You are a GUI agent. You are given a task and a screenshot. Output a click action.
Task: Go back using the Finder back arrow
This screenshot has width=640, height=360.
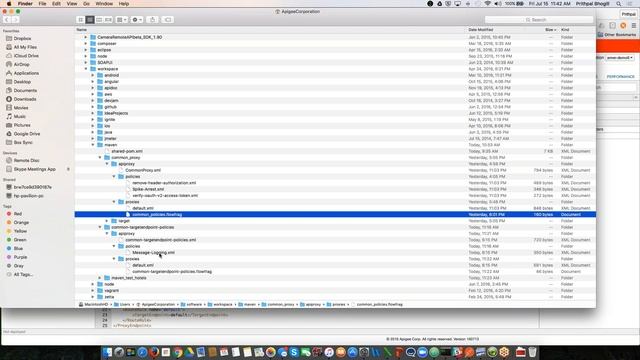pyautogui.click(x=7, y=20)
